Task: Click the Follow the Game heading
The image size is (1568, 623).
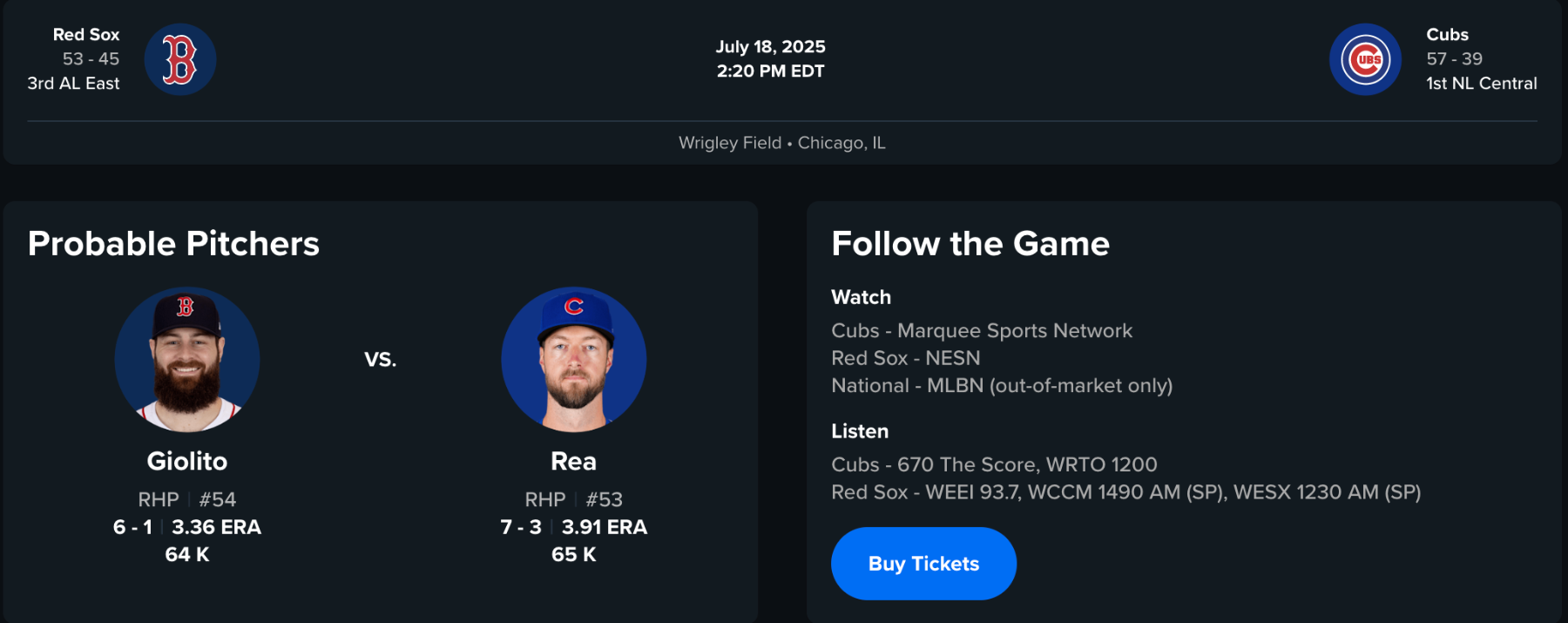Action: pyautogui.click(x=970, y=244)
